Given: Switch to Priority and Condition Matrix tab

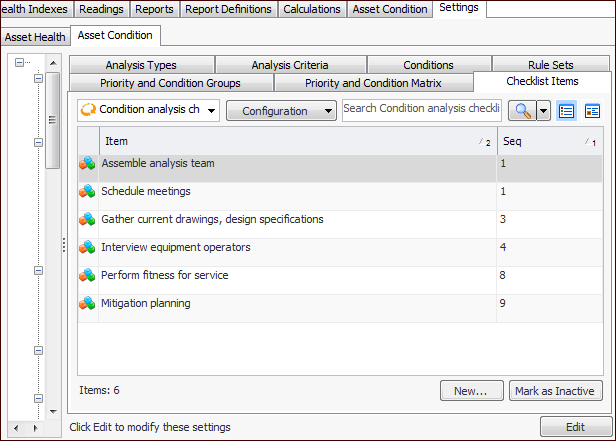Looking at the screenshot, I should [x=373, y=83].
